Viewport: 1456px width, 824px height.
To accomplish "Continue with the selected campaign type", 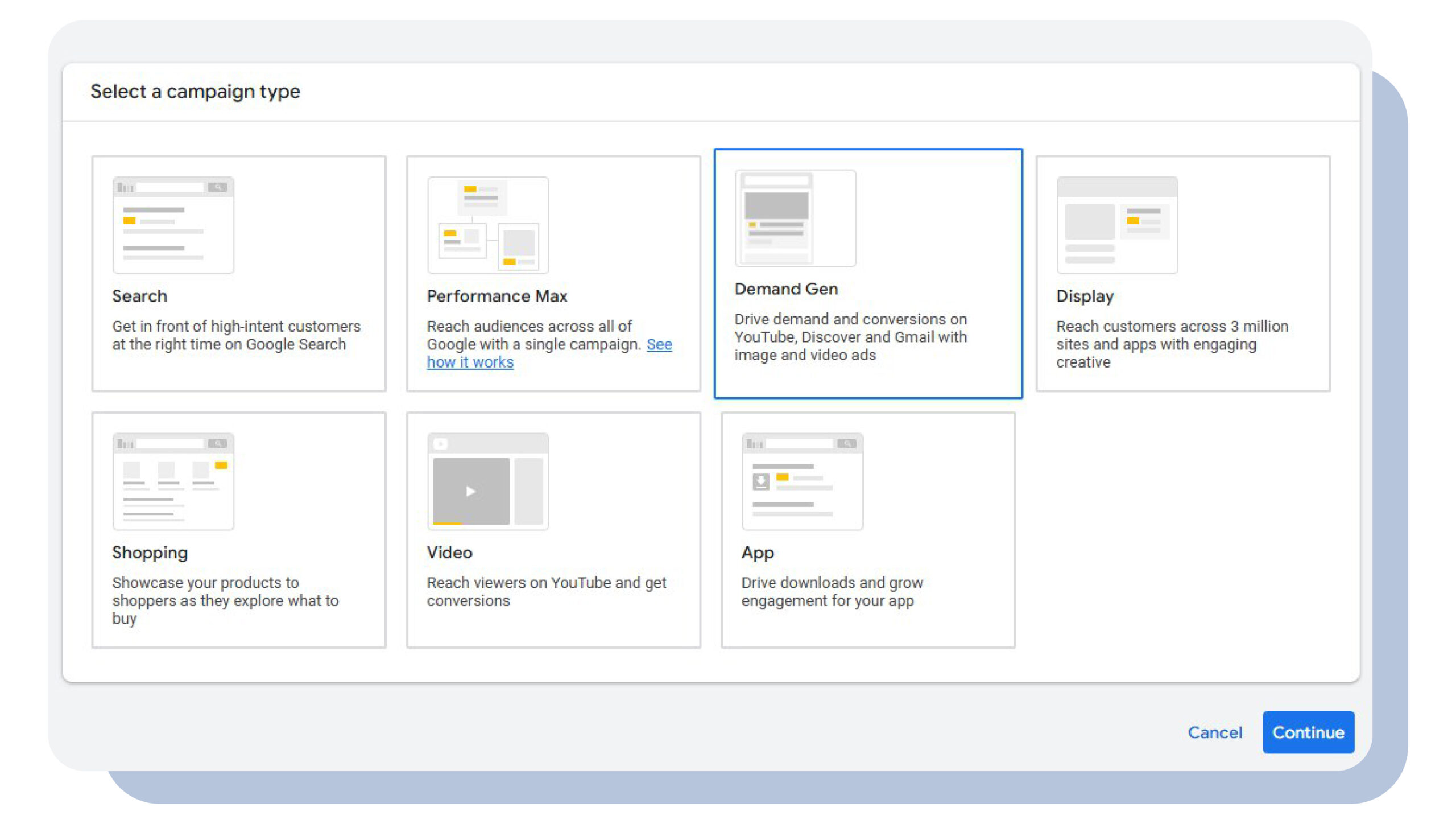I will [1308, 732].
